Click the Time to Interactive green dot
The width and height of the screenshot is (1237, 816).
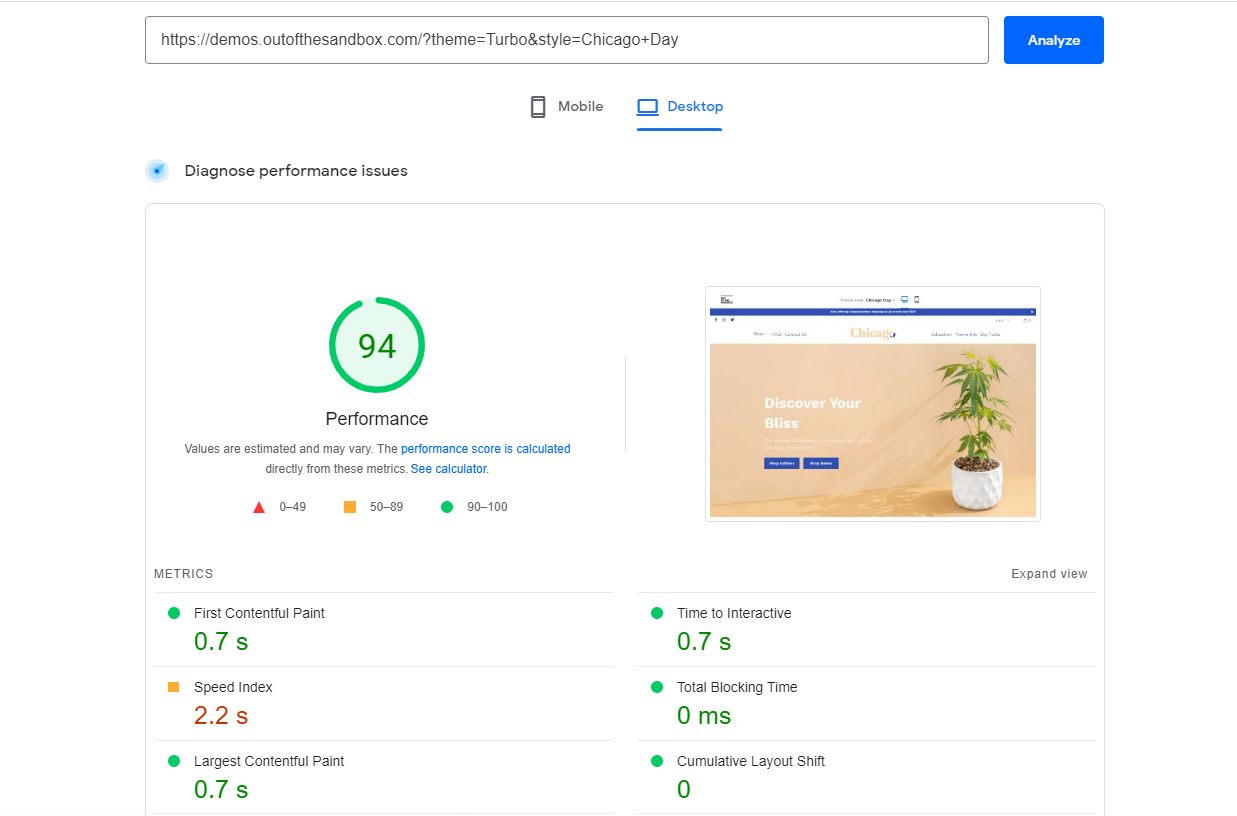tap(657, 613)
